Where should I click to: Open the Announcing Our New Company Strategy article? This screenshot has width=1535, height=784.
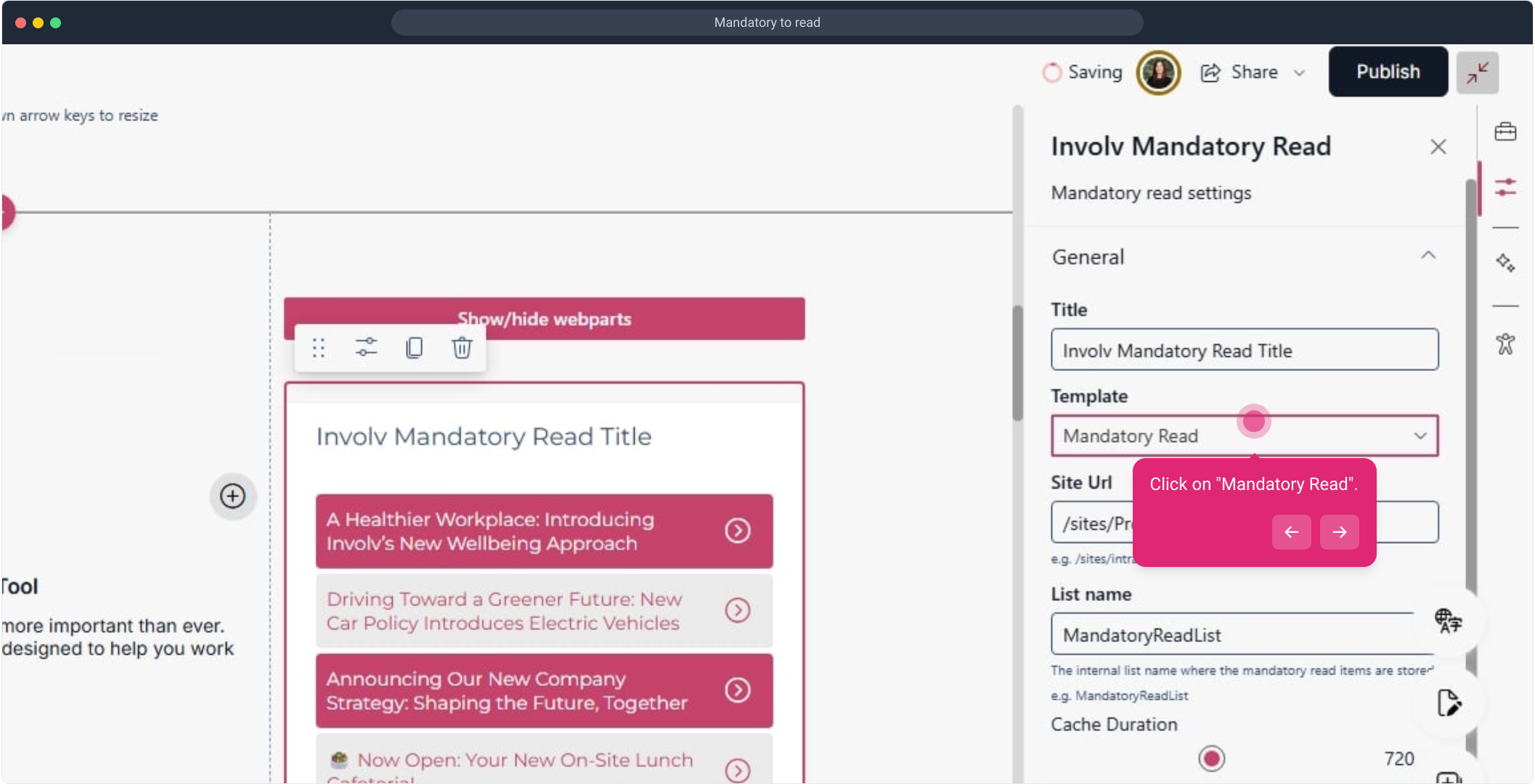(544, 691)
